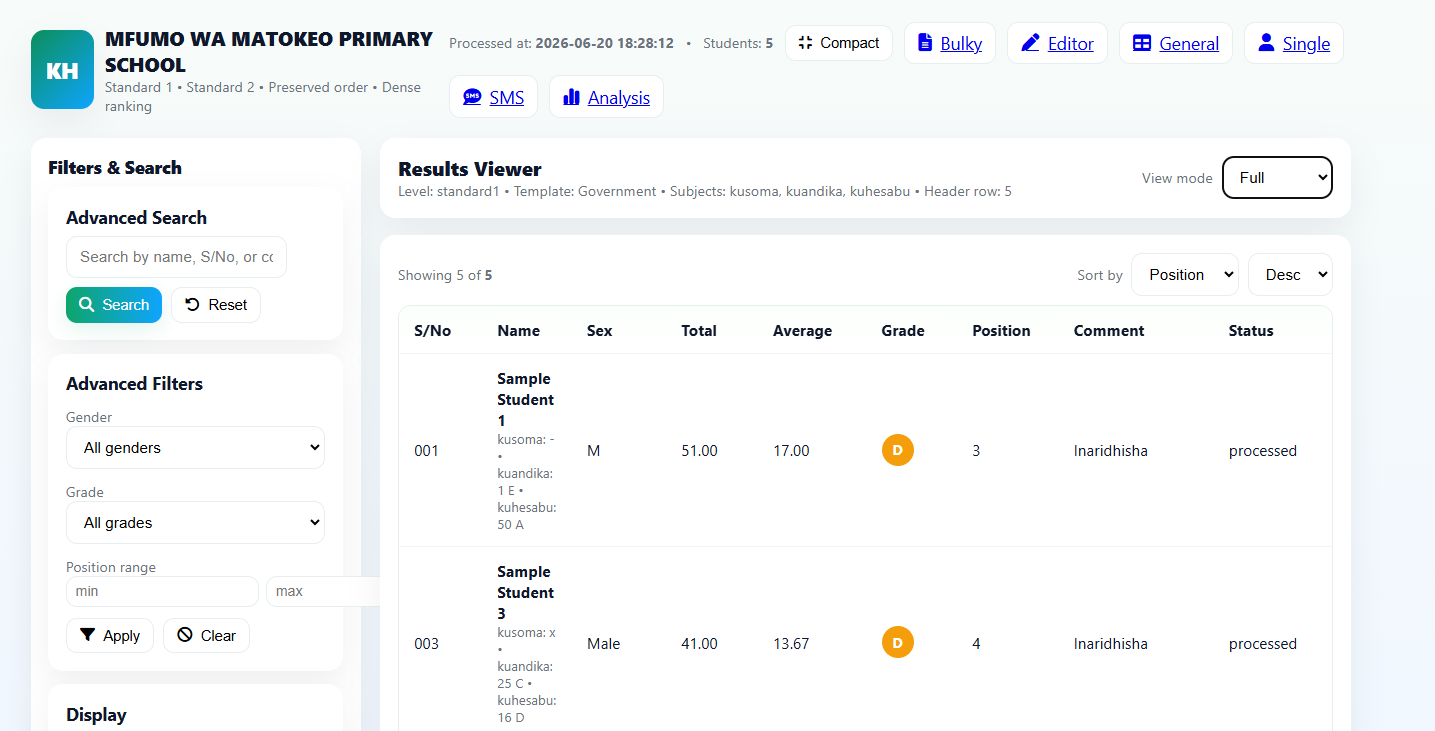This screenshot has height=731, width=1435.
Task: Focus the name search input field
Action: (176, 257)
